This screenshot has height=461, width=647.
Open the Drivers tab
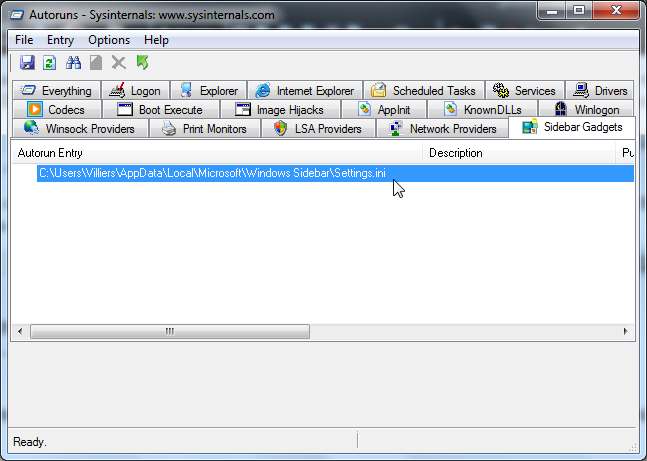tap(600, 90)
